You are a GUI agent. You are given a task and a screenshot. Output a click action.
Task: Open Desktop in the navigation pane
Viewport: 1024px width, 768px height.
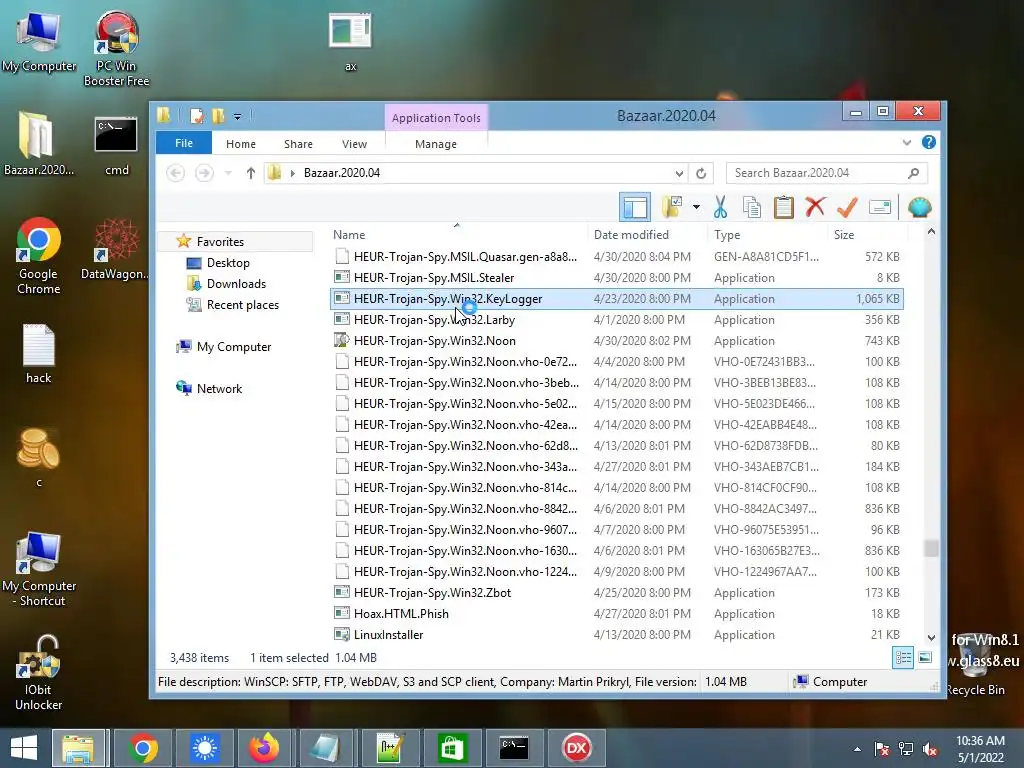click(228, 263)
